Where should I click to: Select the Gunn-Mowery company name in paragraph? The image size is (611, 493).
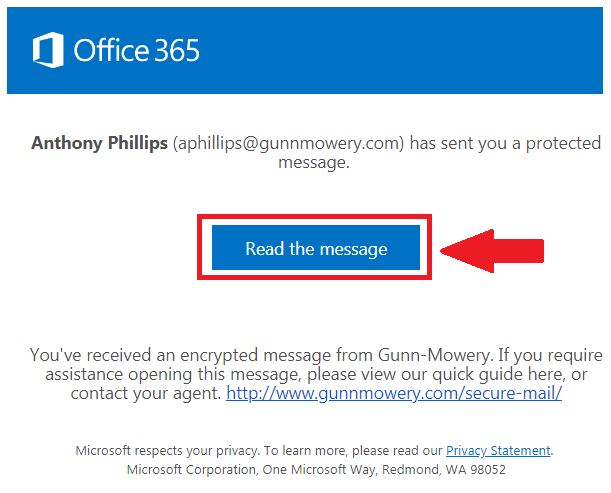[434, 355]
